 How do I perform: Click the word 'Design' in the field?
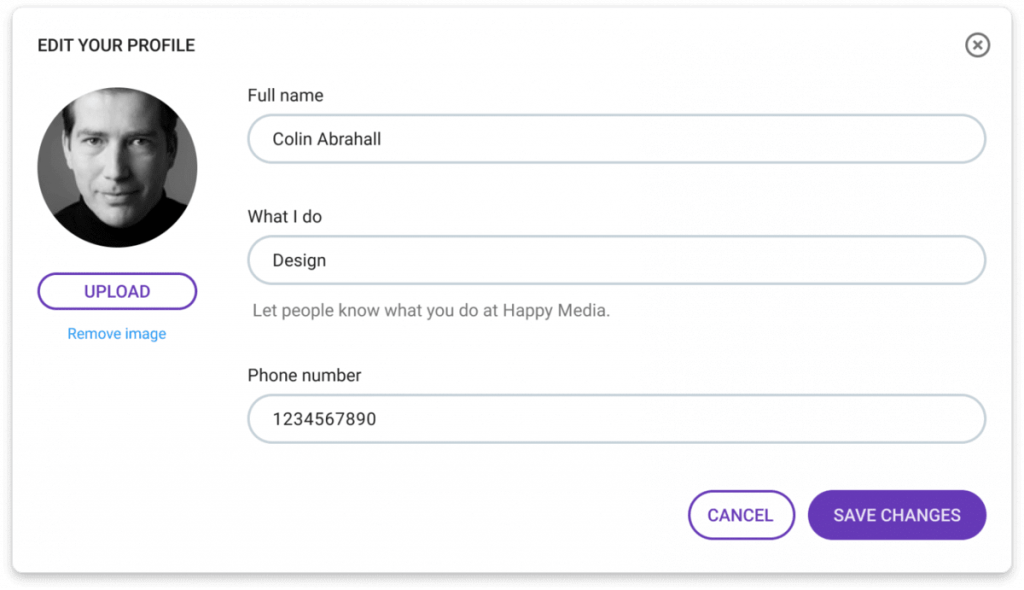click(x=299, y=261)
